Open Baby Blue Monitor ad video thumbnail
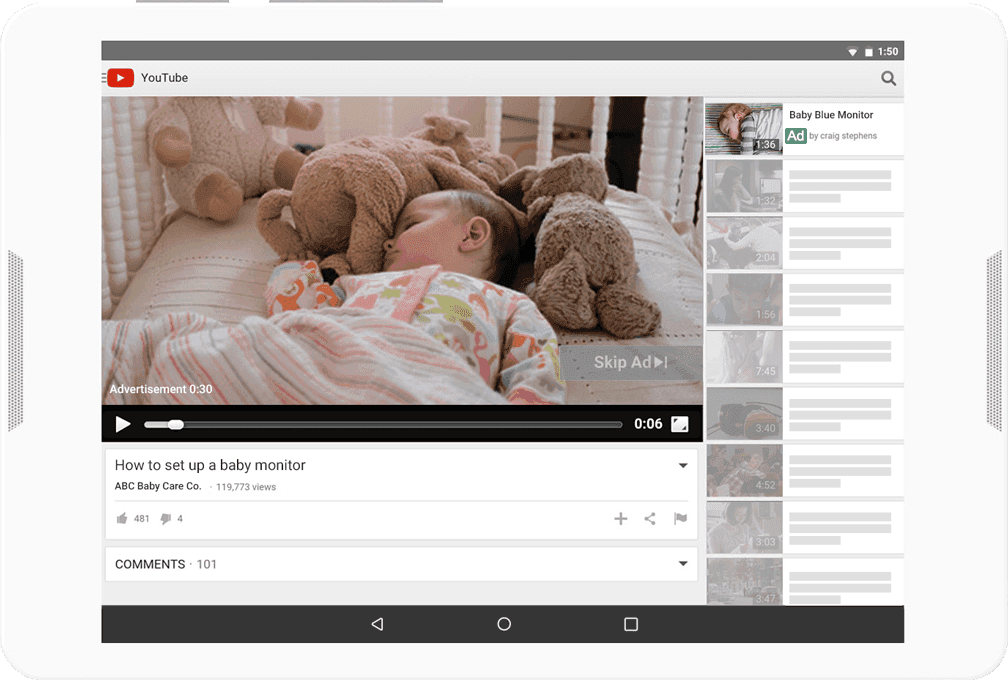The width and height of the screenshot is (1008, 680). point(744,128)
